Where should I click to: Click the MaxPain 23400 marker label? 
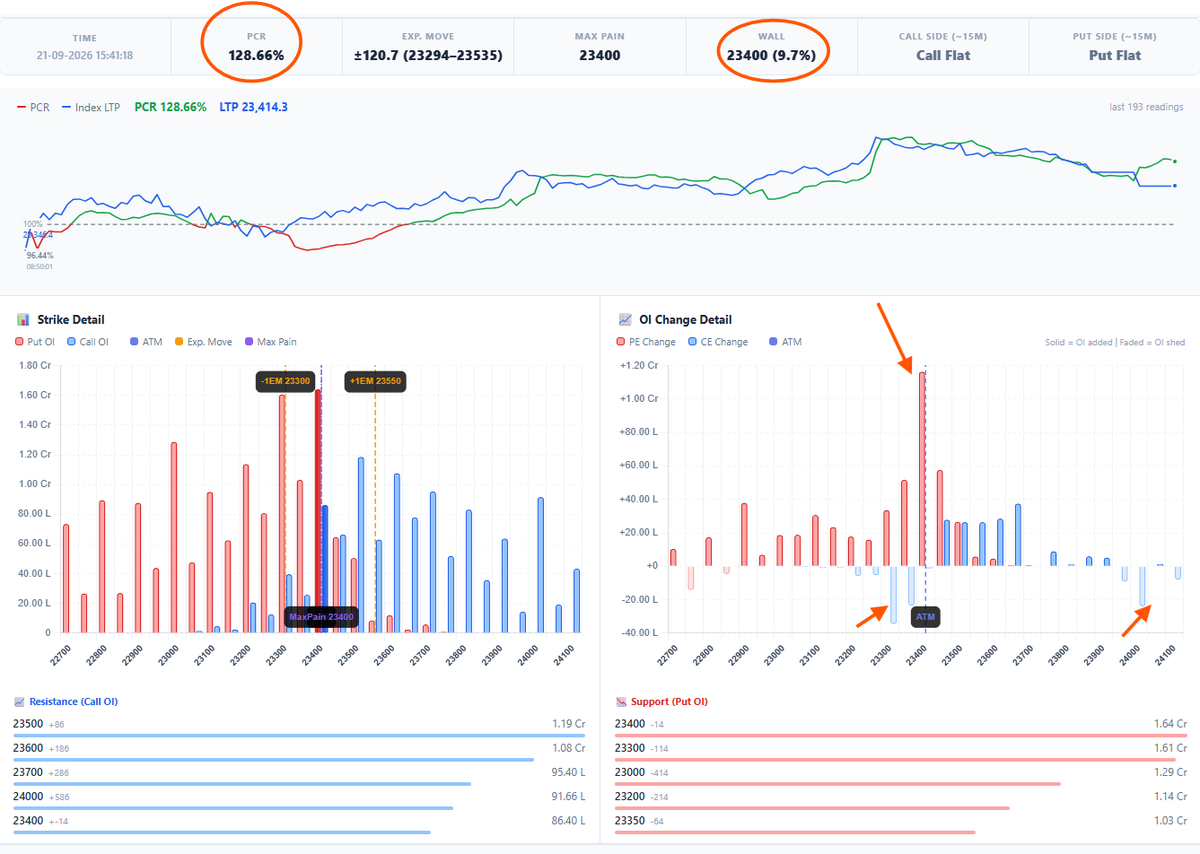[x=321, y=617]
